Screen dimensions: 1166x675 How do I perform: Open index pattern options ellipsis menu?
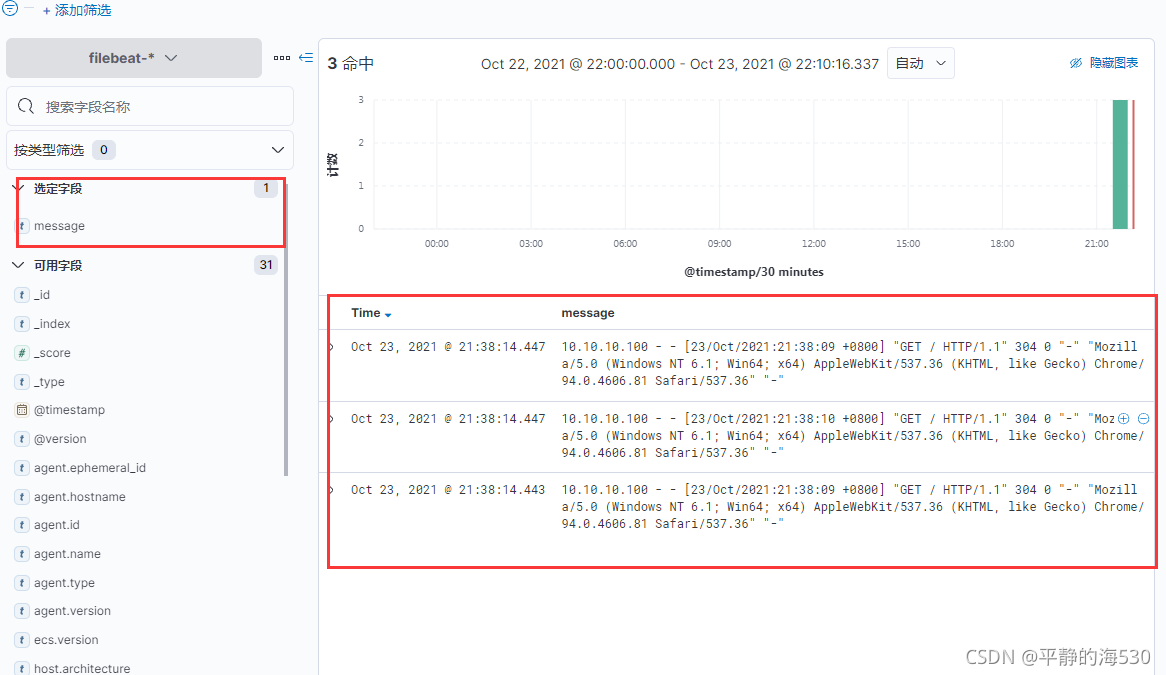pyautogui.click(x=282, y=58)
